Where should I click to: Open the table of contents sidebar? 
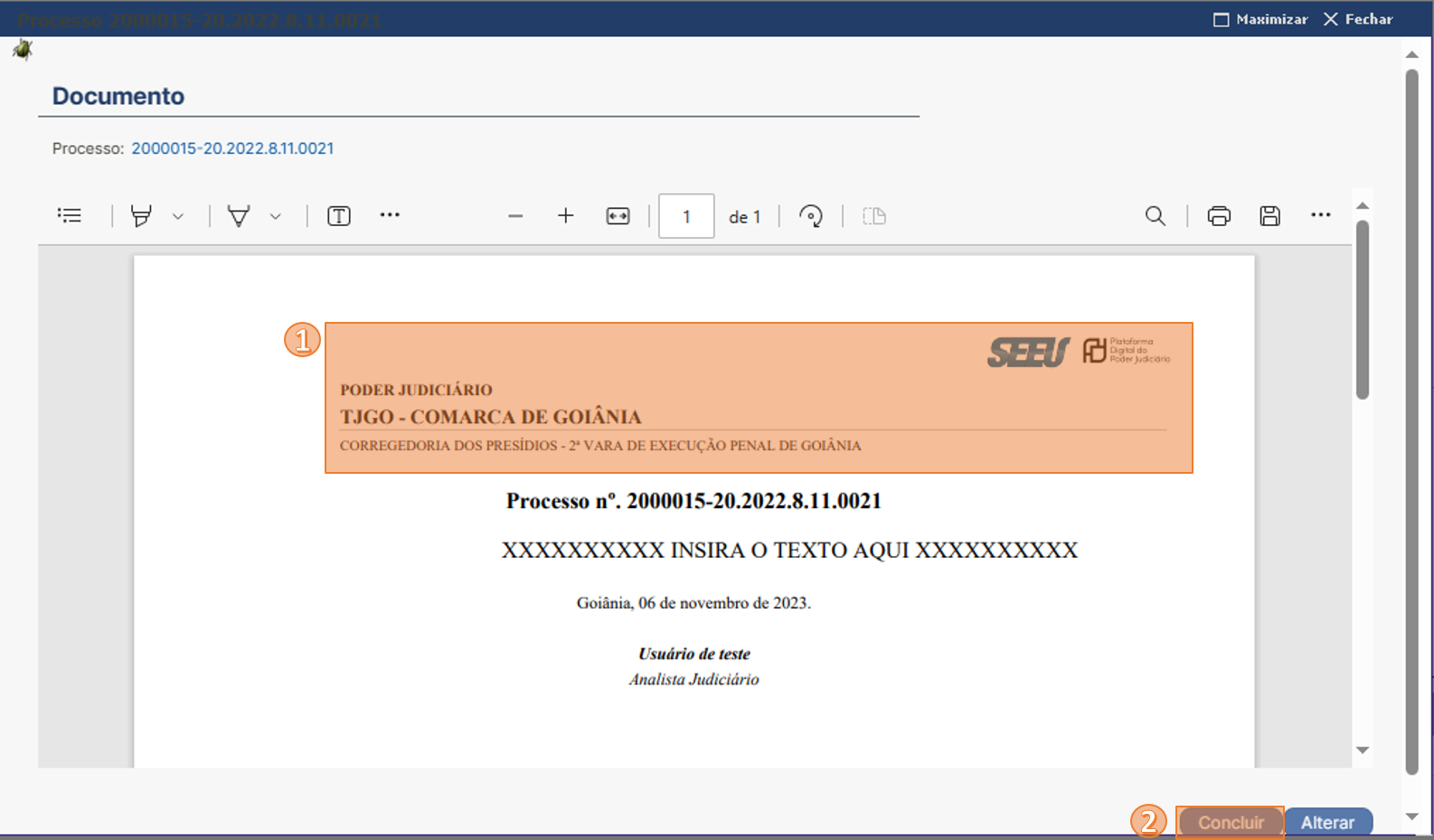click(70, 215)
